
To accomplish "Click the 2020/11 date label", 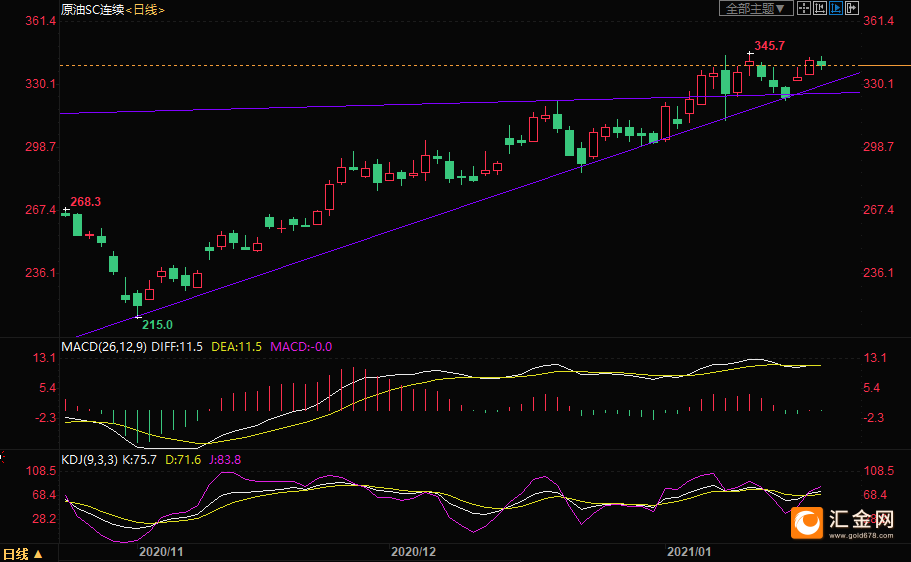I will point(161,552).
